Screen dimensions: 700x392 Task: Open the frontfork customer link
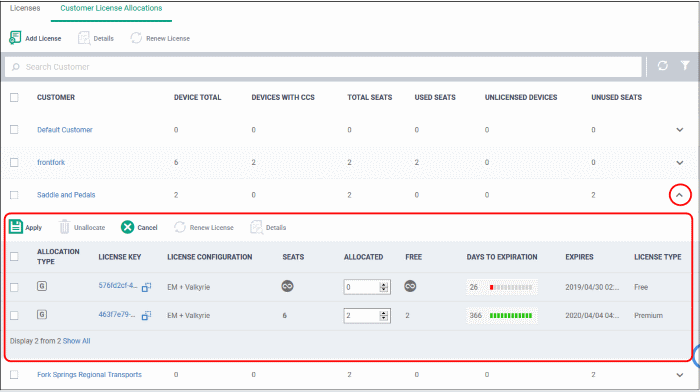51,163
